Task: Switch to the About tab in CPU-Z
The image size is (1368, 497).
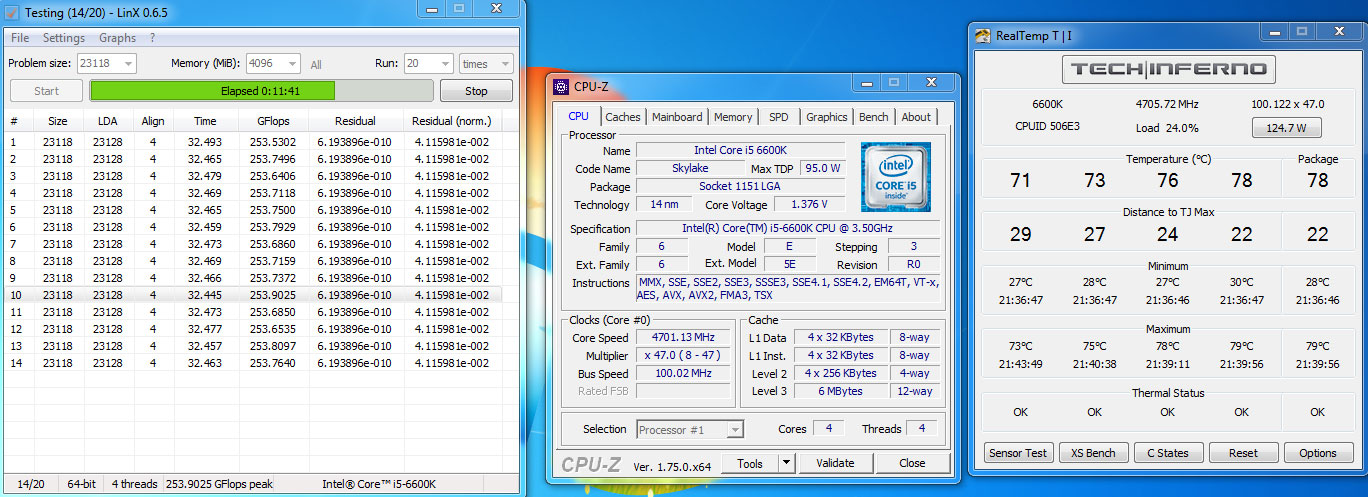Action: pyautogui.click(x=916, y=117)
